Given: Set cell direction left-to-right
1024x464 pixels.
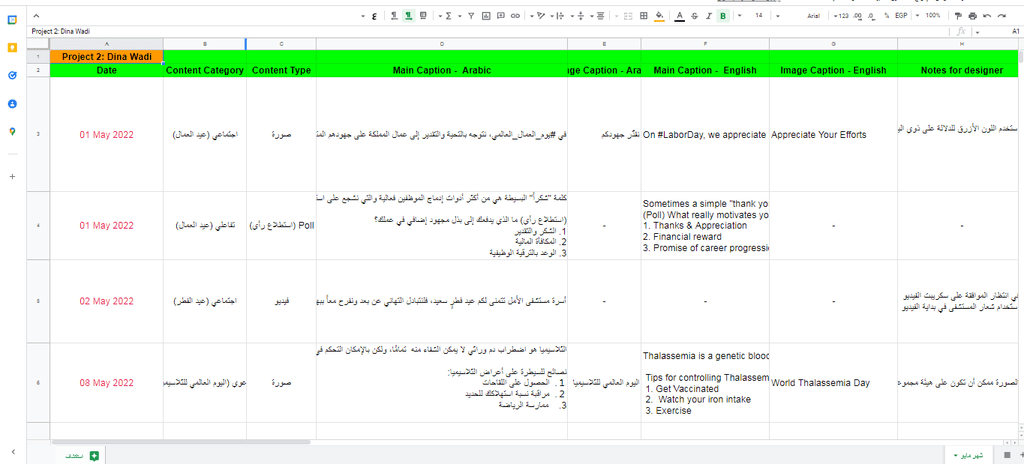Looking at the screenshot, I should click(409, 16).
